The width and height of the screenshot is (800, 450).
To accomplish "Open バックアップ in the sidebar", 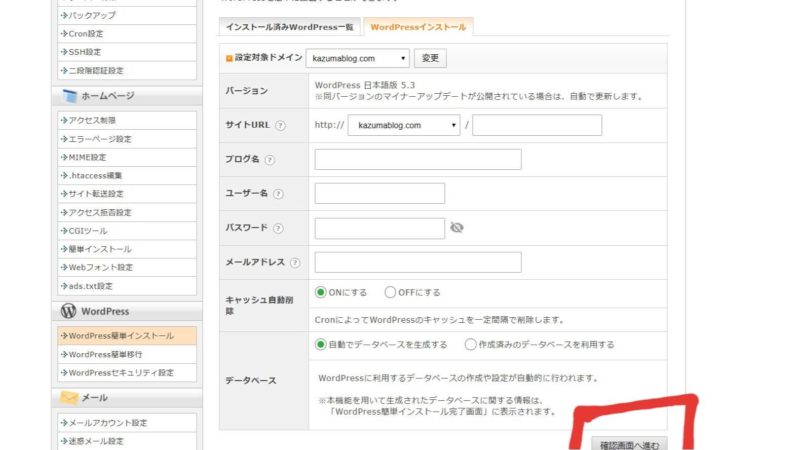I will point(127,15).
